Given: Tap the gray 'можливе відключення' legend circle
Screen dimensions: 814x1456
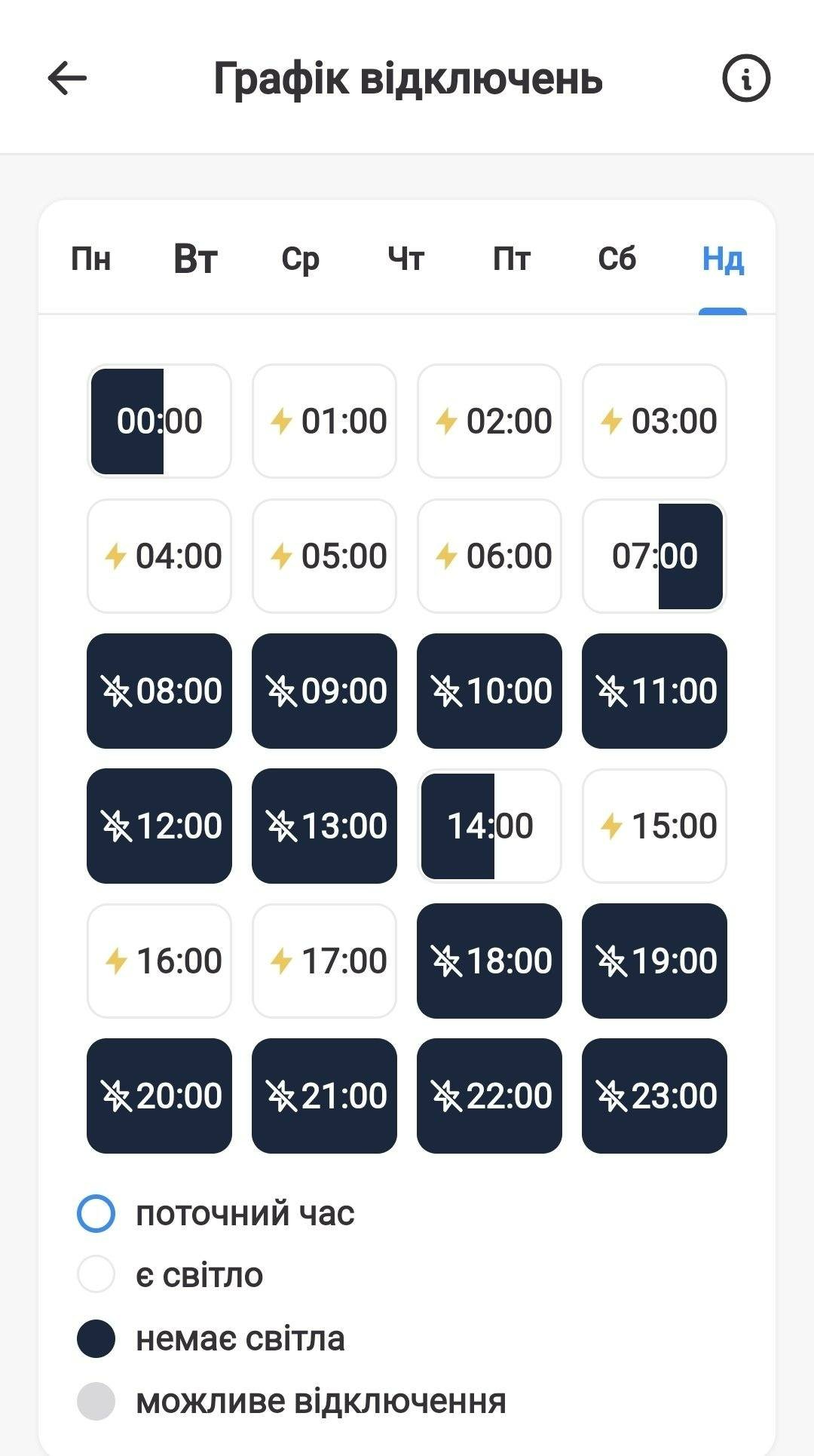Looking at the screenshot, I should [x=96, y=1401].
